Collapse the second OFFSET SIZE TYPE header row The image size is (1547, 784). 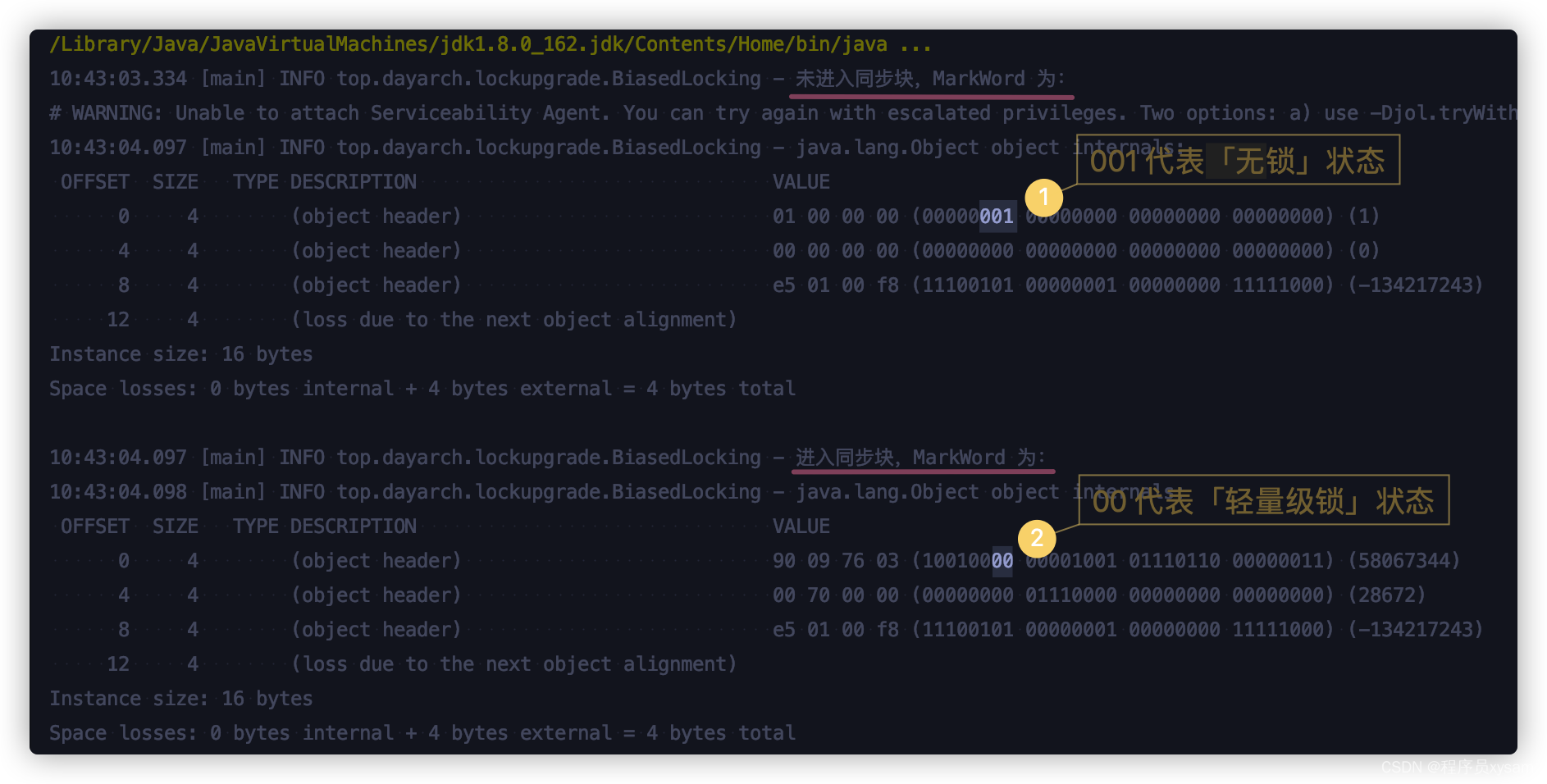point(238,526)
